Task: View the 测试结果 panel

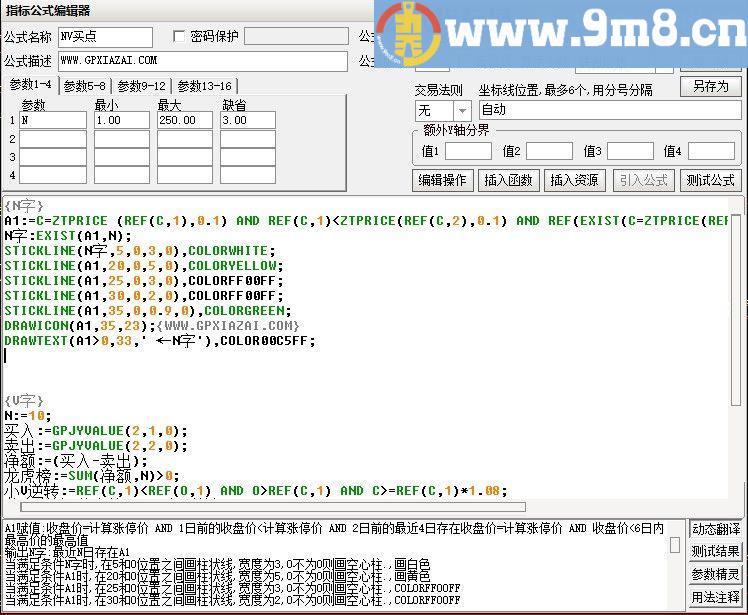Action: click(716, 551)
